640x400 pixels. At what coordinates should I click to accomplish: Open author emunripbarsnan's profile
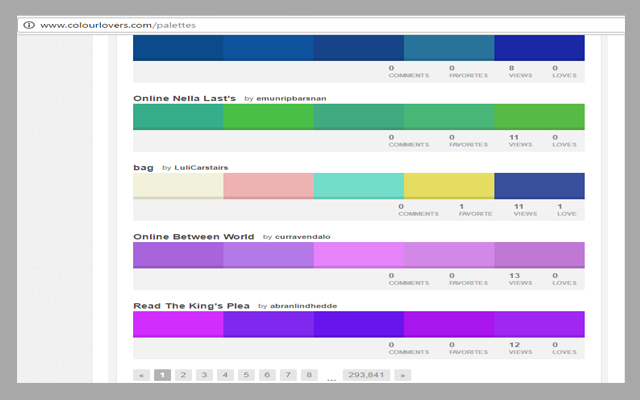[x=291, y=99]
